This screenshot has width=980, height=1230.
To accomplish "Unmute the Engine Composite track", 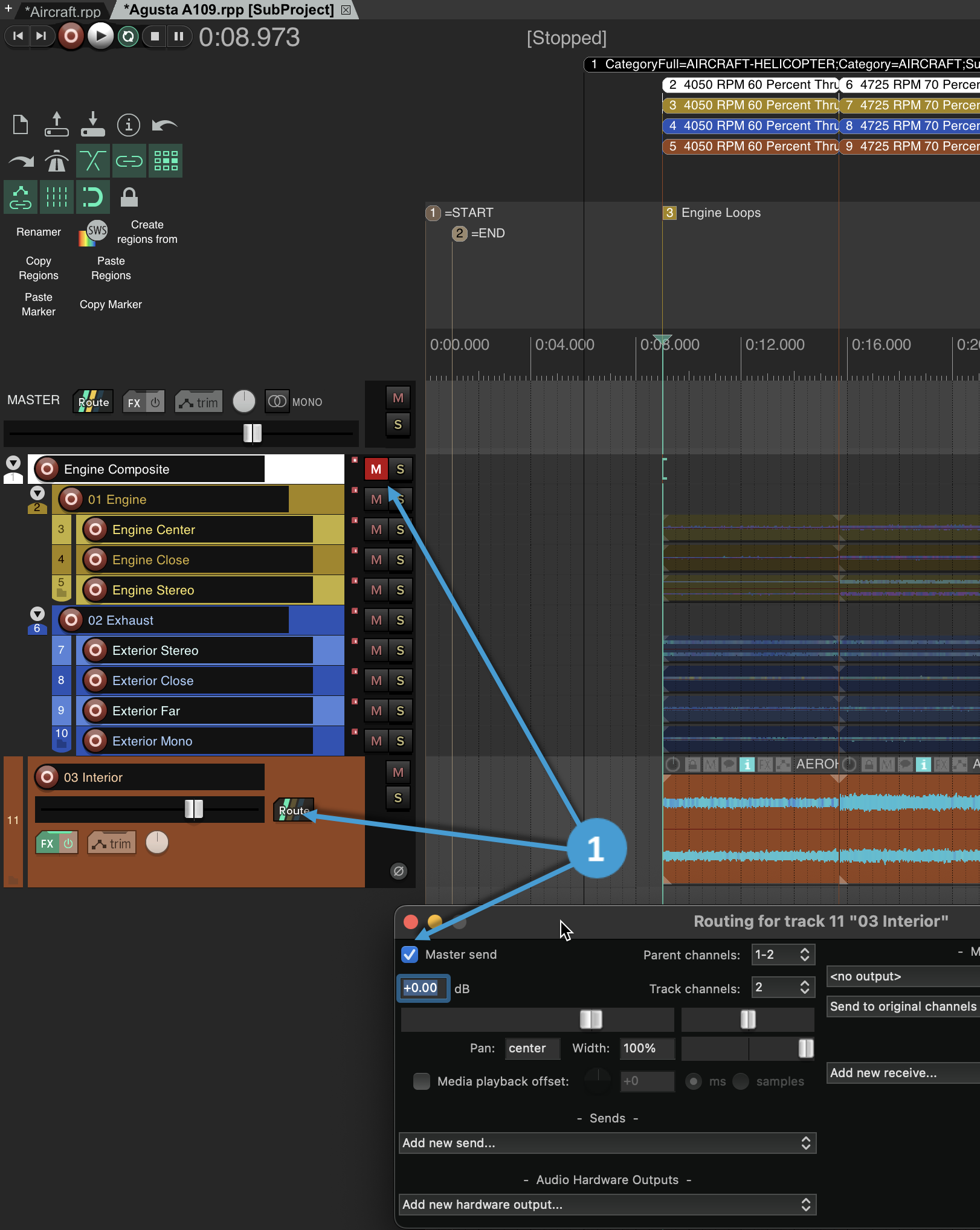I will pyautogui.click(x=376, y=469).
